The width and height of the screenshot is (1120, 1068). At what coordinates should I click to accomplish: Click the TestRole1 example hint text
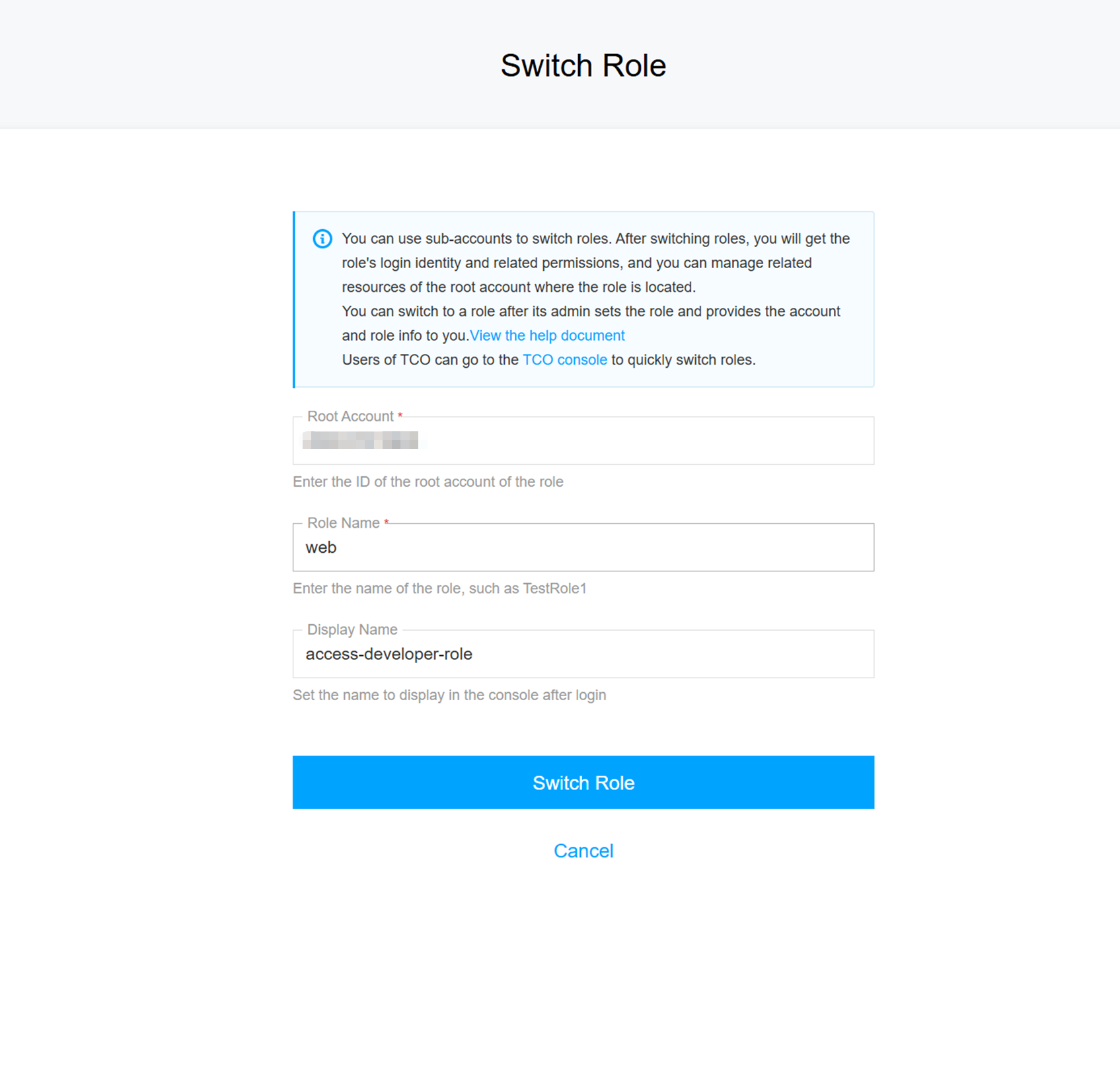click(439, 588)
